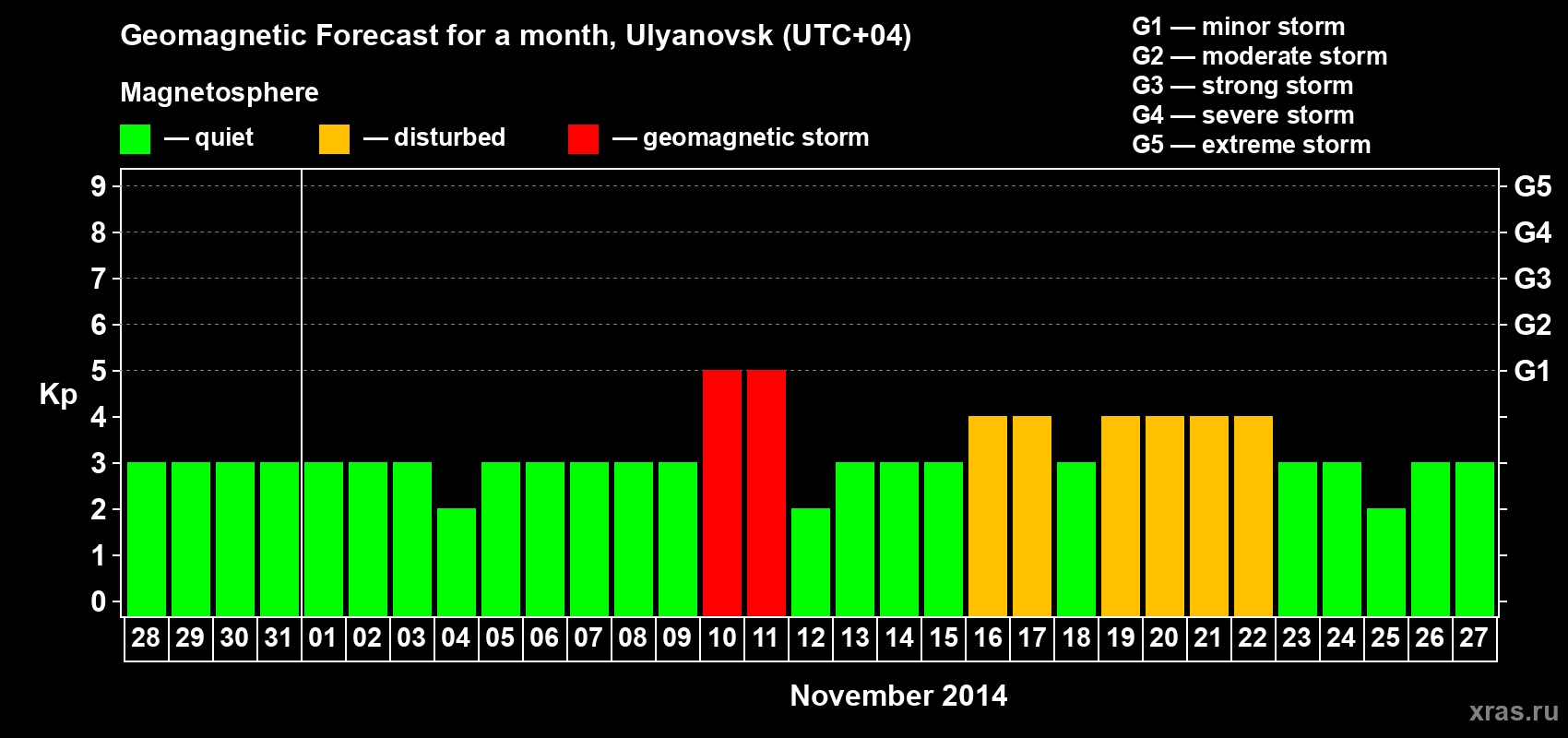Select date label 01 on axis
This screenshot has width=1568, height=738.
click(323, 637)
